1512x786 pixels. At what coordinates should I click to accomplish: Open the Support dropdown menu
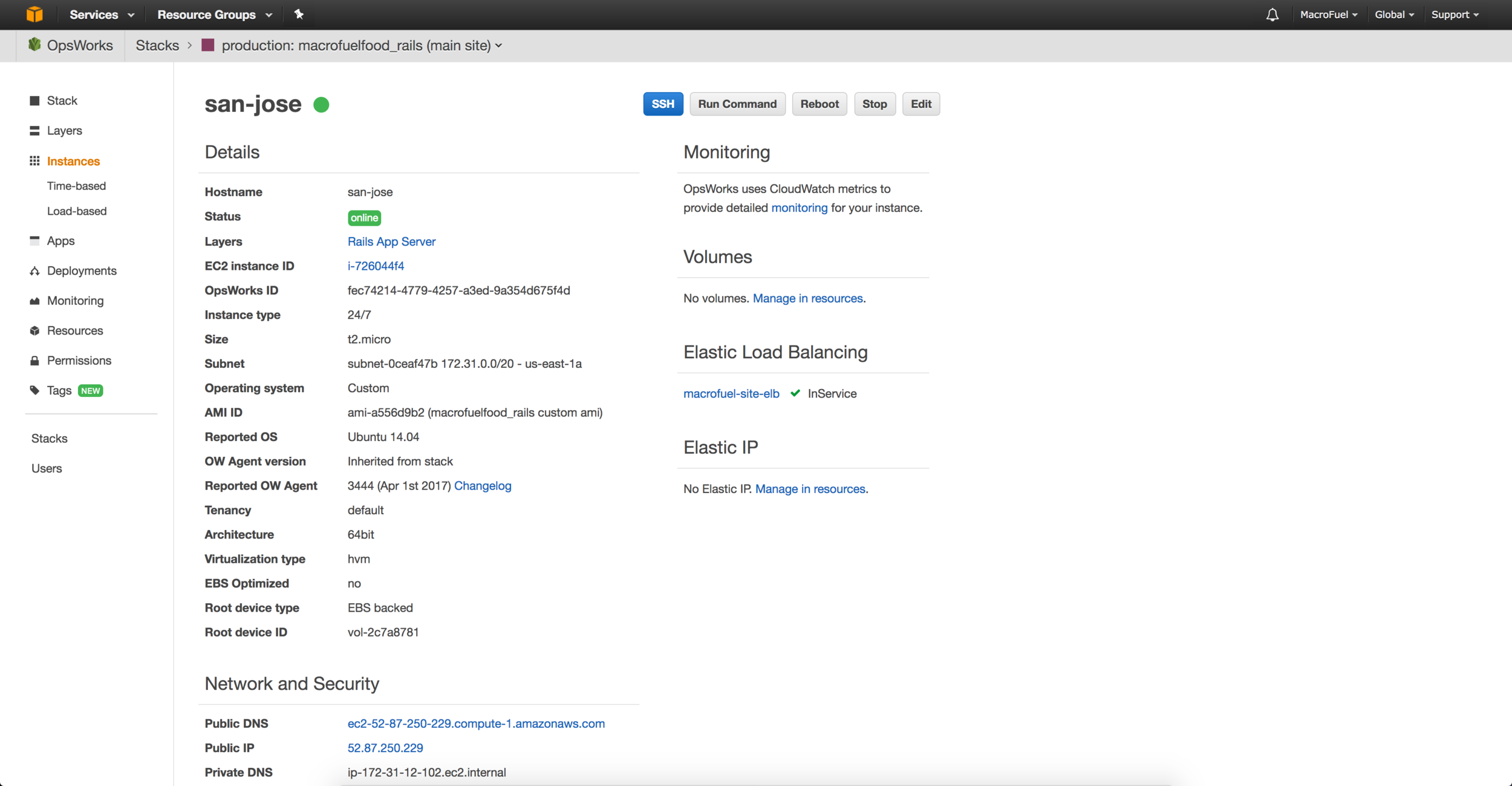point(1455,15)
